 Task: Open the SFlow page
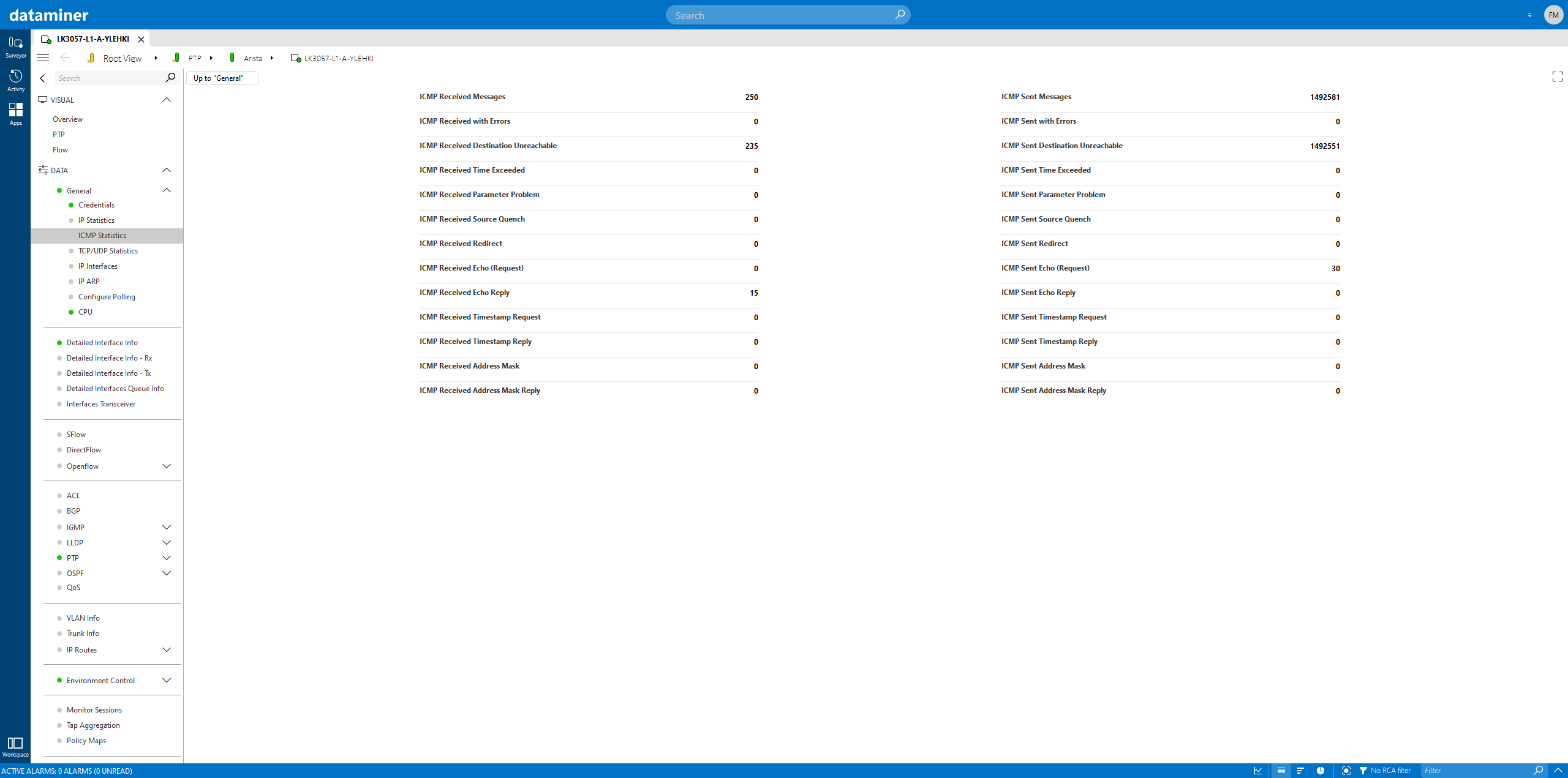[76, 435]
